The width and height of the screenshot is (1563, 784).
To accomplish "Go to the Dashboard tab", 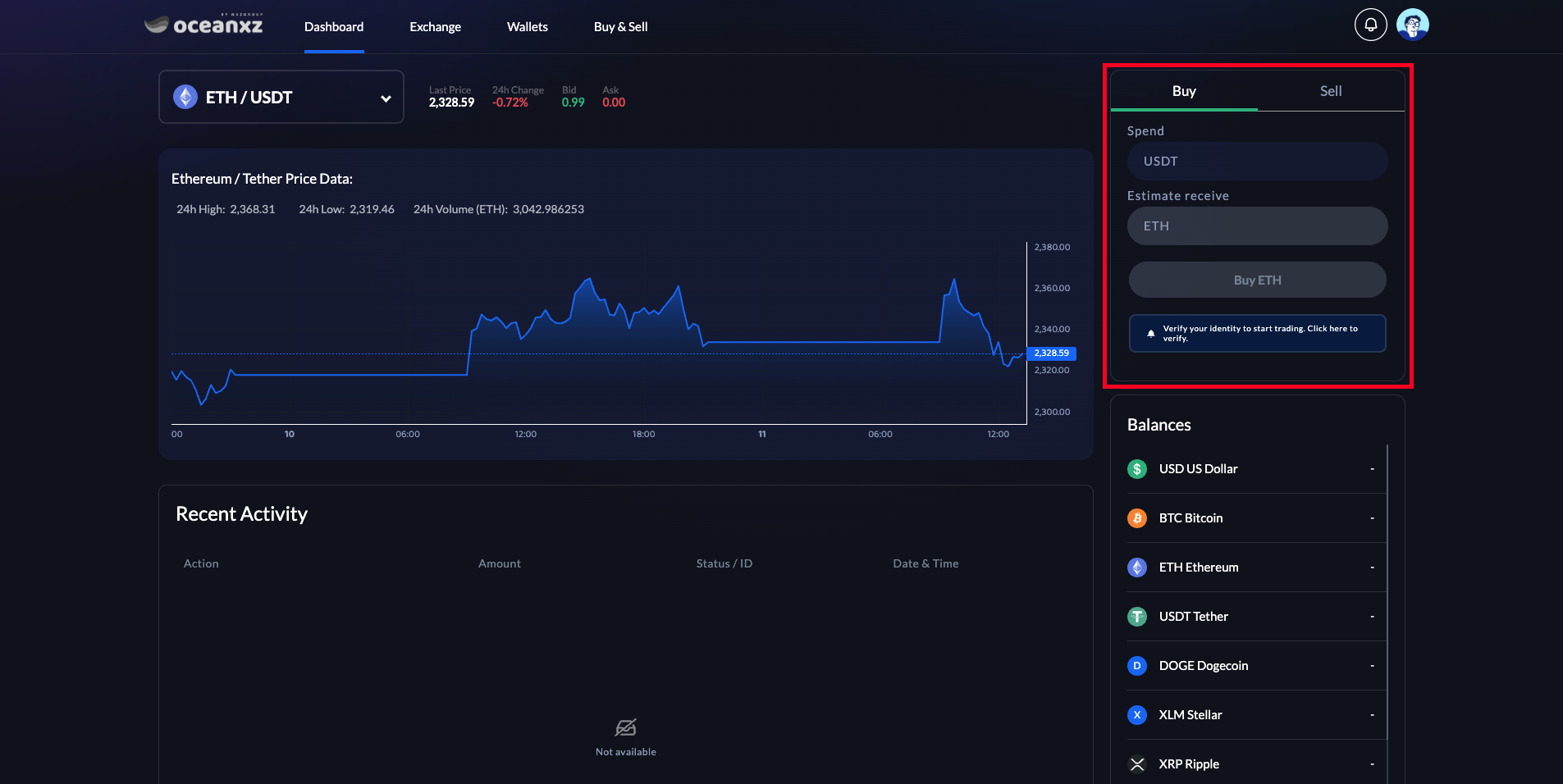I will (334, 27).
